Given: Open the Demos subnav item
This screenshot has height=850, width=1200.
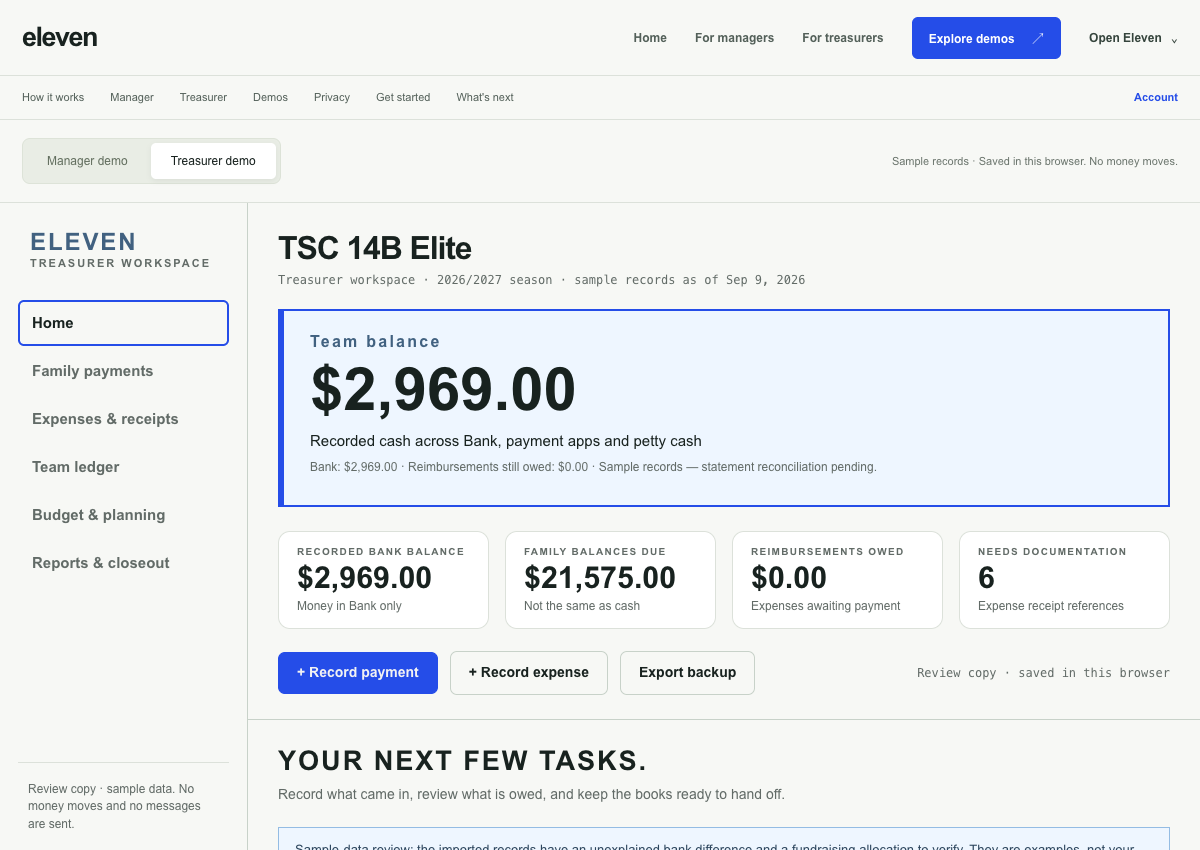Looking at the screenshot, I should 270,97.
